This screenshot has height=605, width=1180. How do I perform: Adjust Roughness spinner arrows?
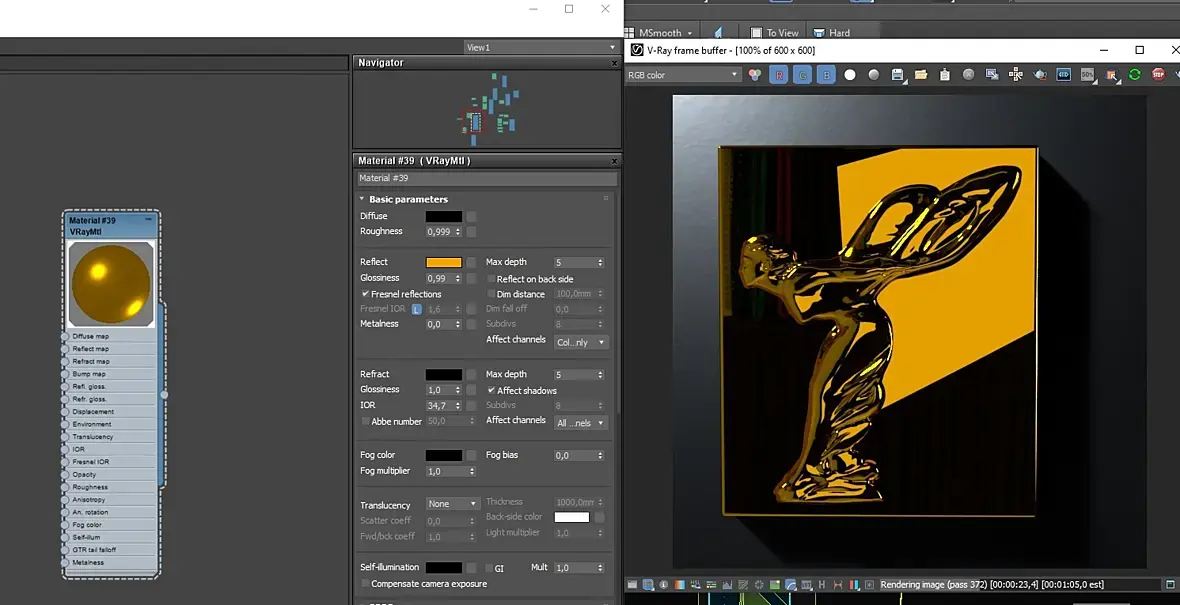458,232
